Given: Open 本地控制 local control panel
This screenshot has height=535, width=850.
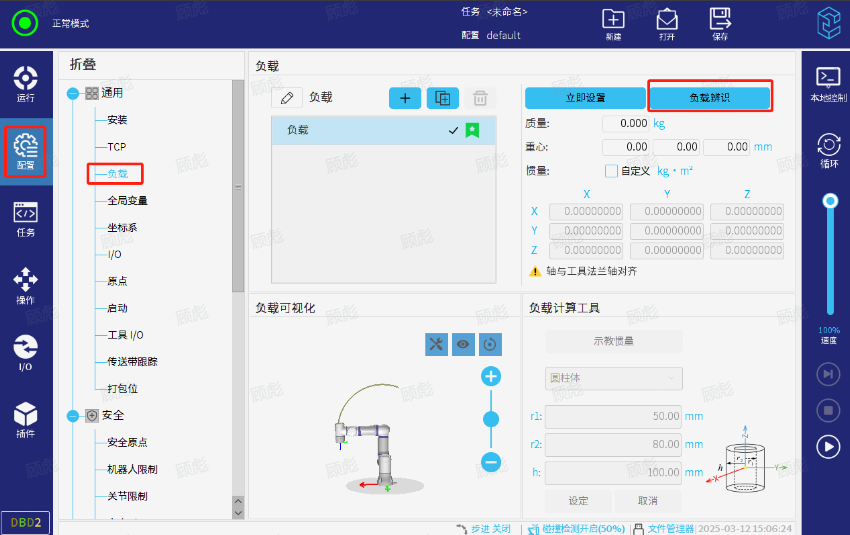Looking at the screenshot, I should (828, 83).
